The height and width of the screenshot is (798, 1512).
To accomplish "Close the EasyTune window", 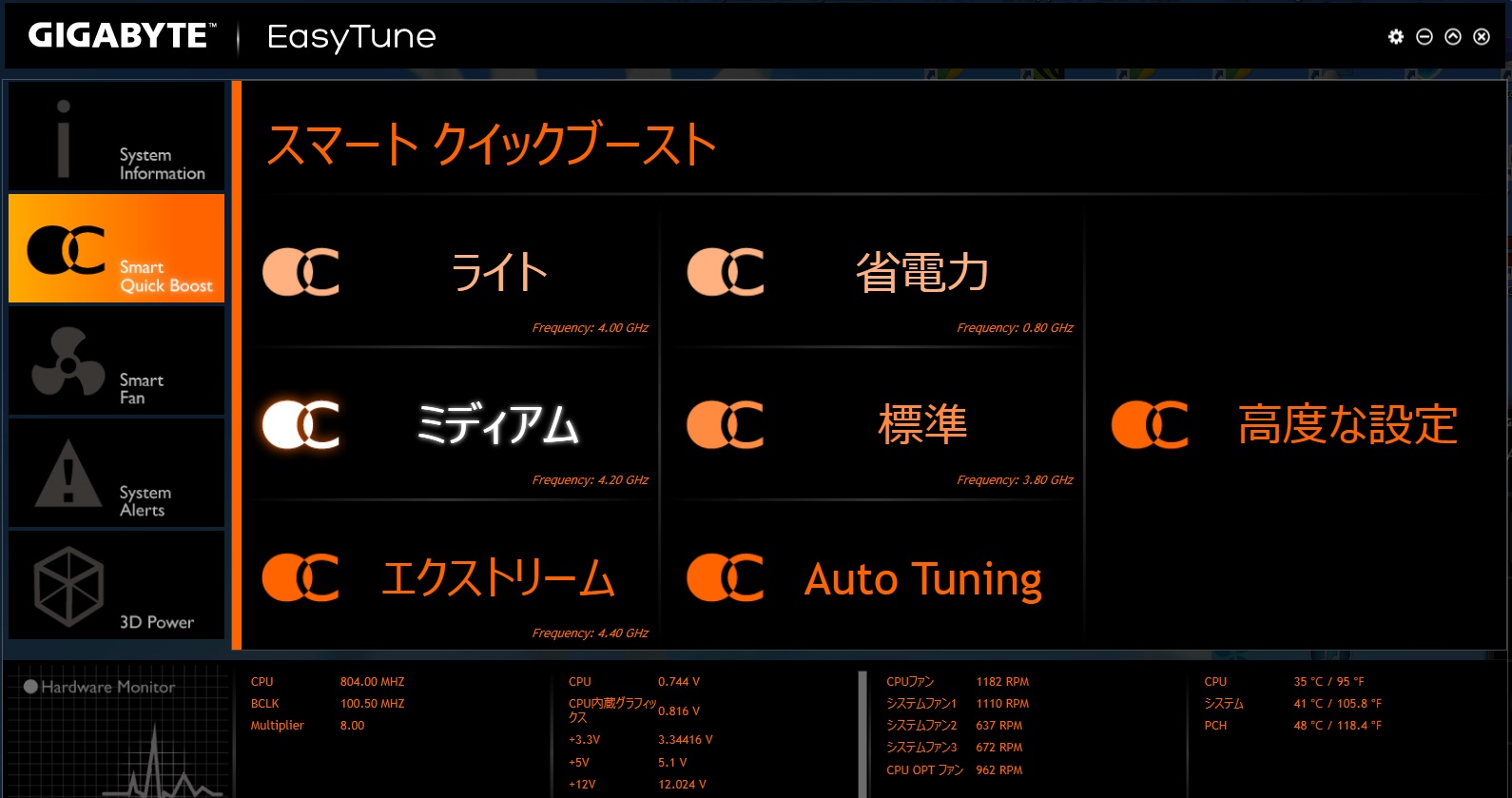I will tap(1481, 36).
